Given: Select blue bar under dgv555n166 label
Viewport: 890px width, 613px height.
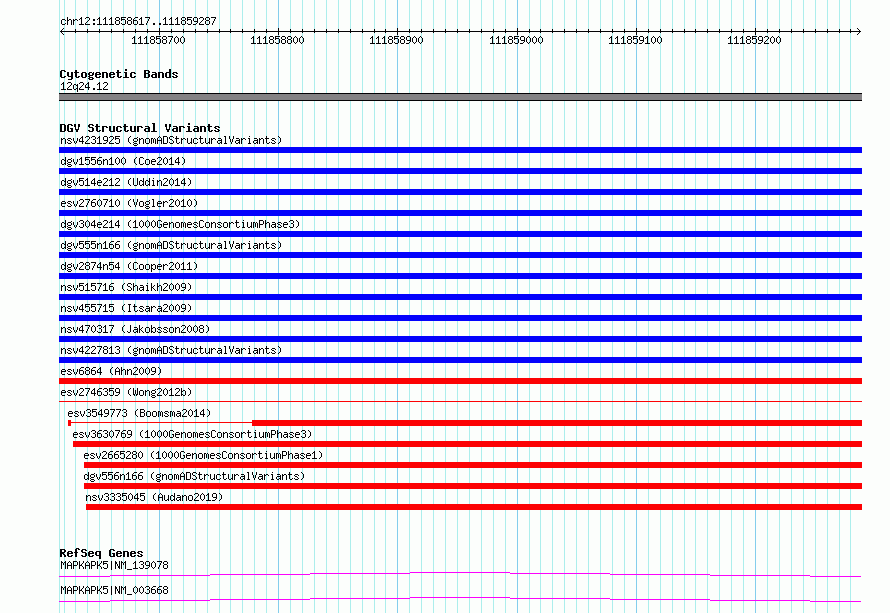Looking at the screenshot, I should (x=460, y=255).
